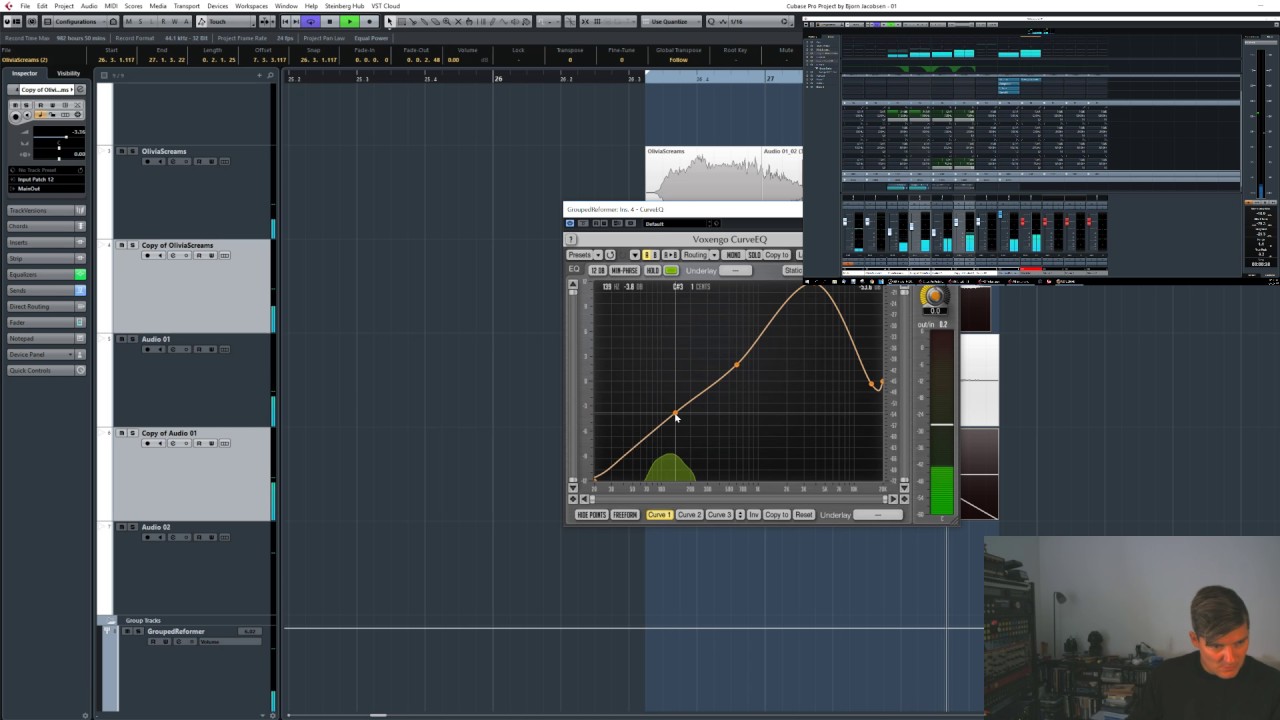1280x720 pixels.
Task: Mute the OliviaScreams track
Action: click(x=122, y=151)
